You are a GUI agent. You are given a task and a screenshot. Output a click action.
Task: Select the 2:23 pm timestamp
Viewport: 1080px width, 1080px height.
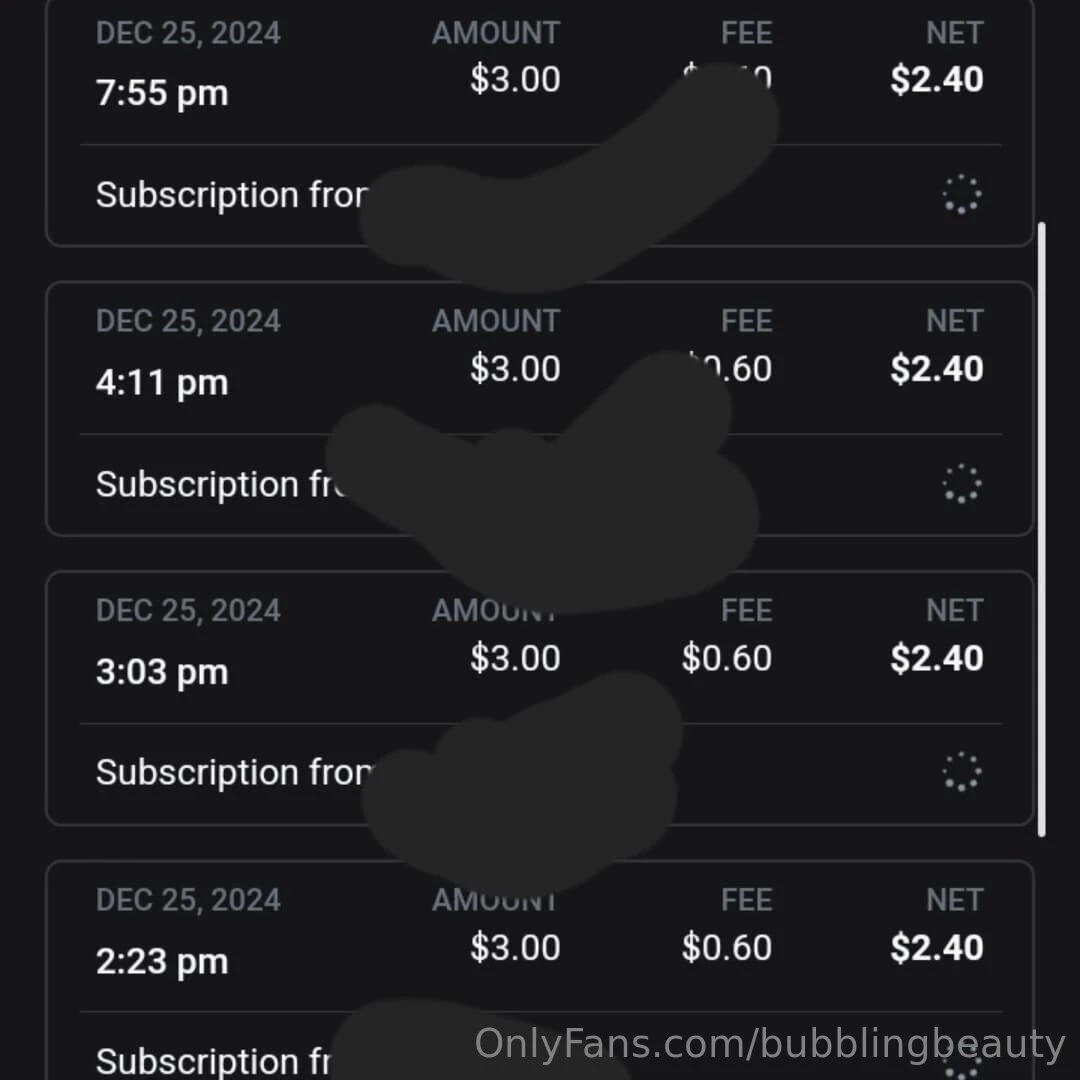tap(162, 961)
